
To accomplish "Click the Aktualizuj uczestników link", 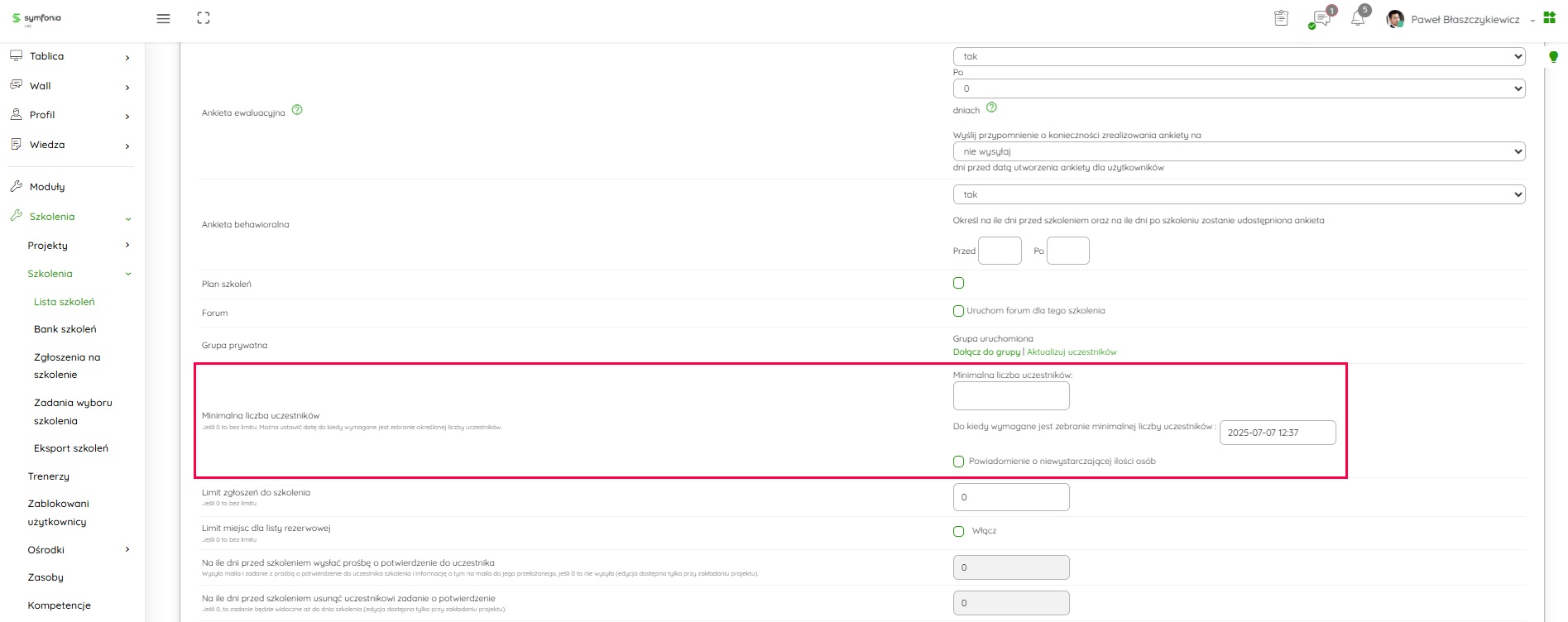I will (x=1072, y=352).
